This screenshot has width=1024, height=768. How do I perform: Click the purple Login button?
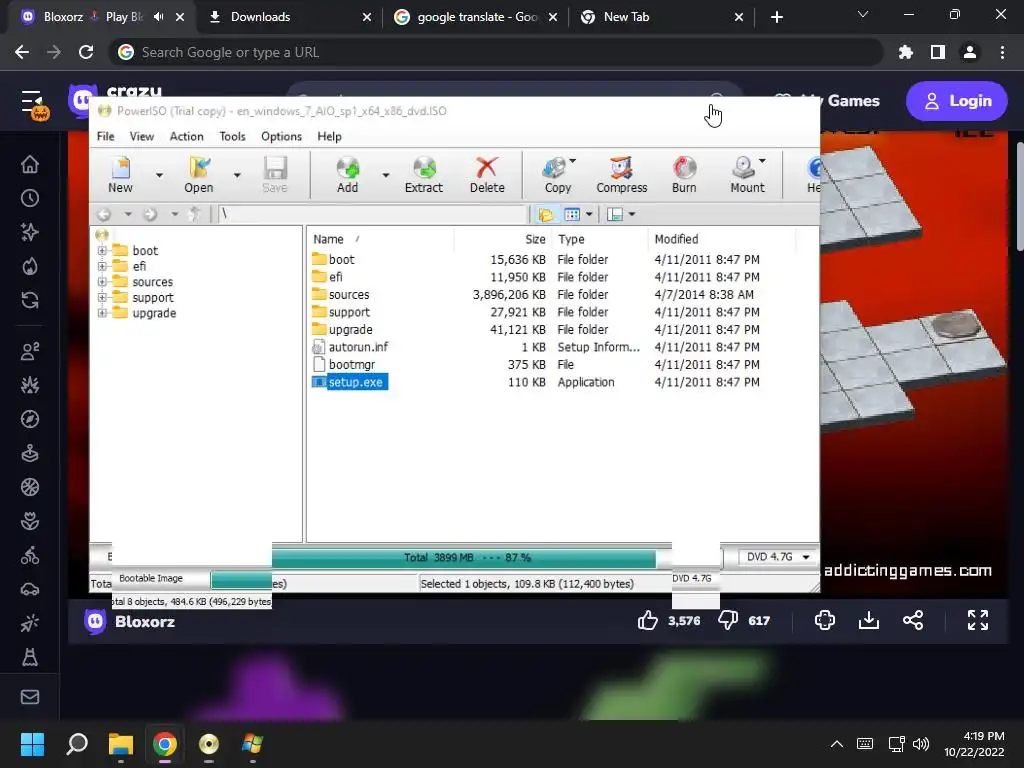pyautogui.click(x=957, y=101)
